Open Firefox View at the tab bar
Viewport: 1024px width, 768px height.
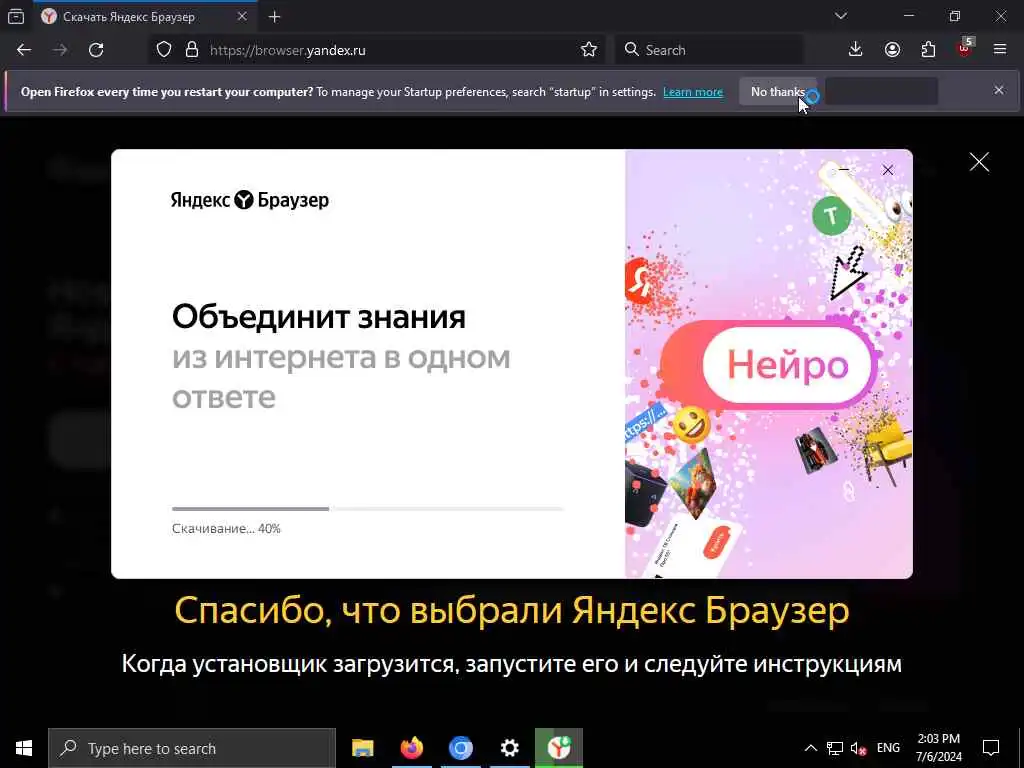(16, 16)
